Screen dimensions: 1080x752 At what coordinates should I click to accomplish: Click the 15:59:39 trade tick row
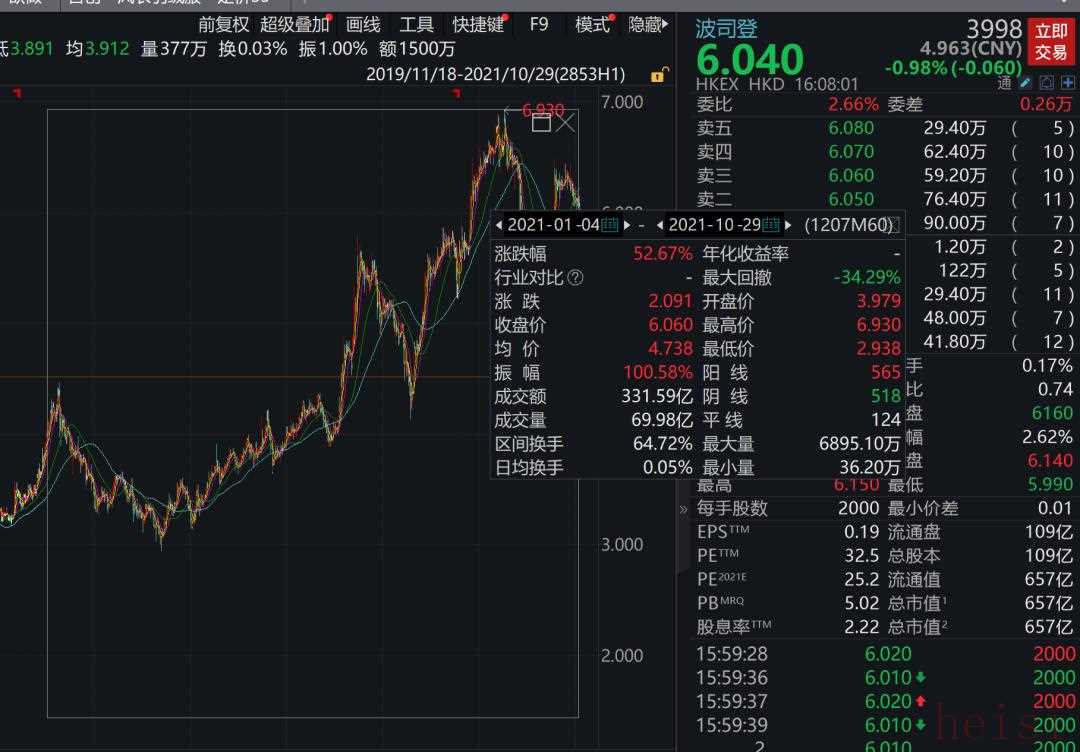885,725
